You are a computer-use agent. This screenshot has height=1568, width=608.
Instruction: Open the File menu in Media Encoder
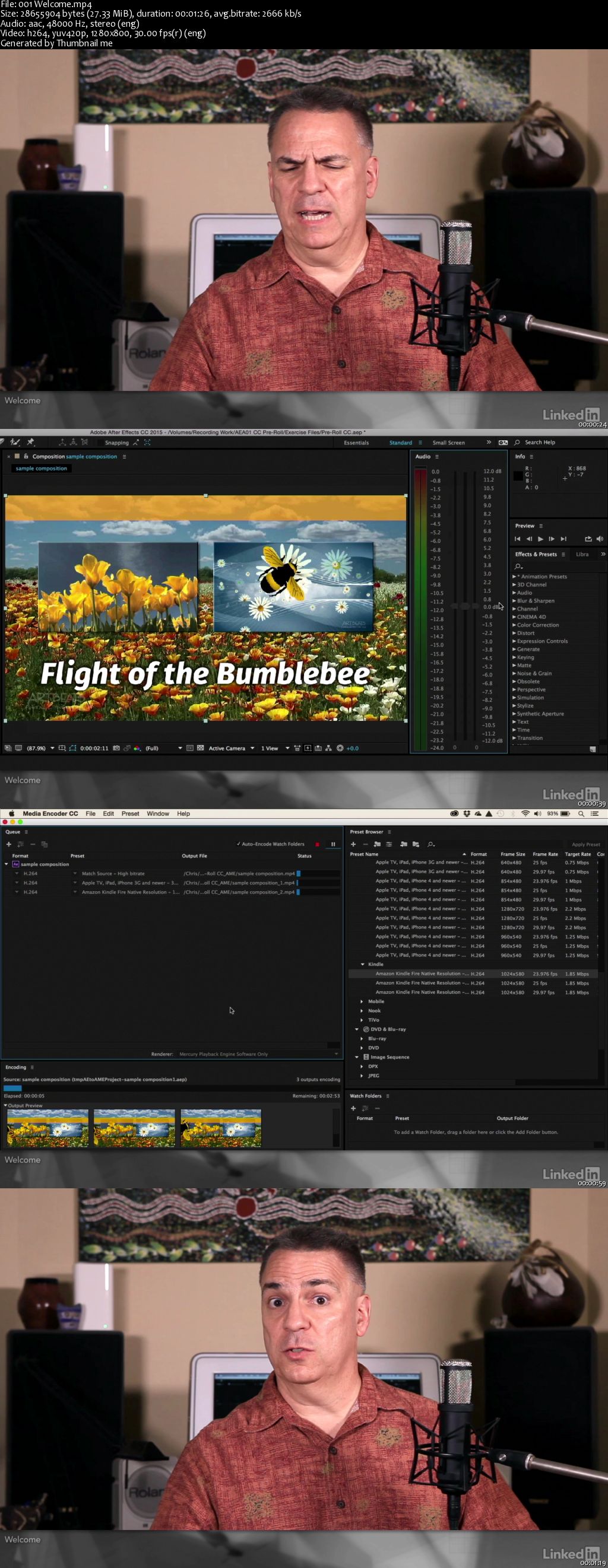[90, 813]
